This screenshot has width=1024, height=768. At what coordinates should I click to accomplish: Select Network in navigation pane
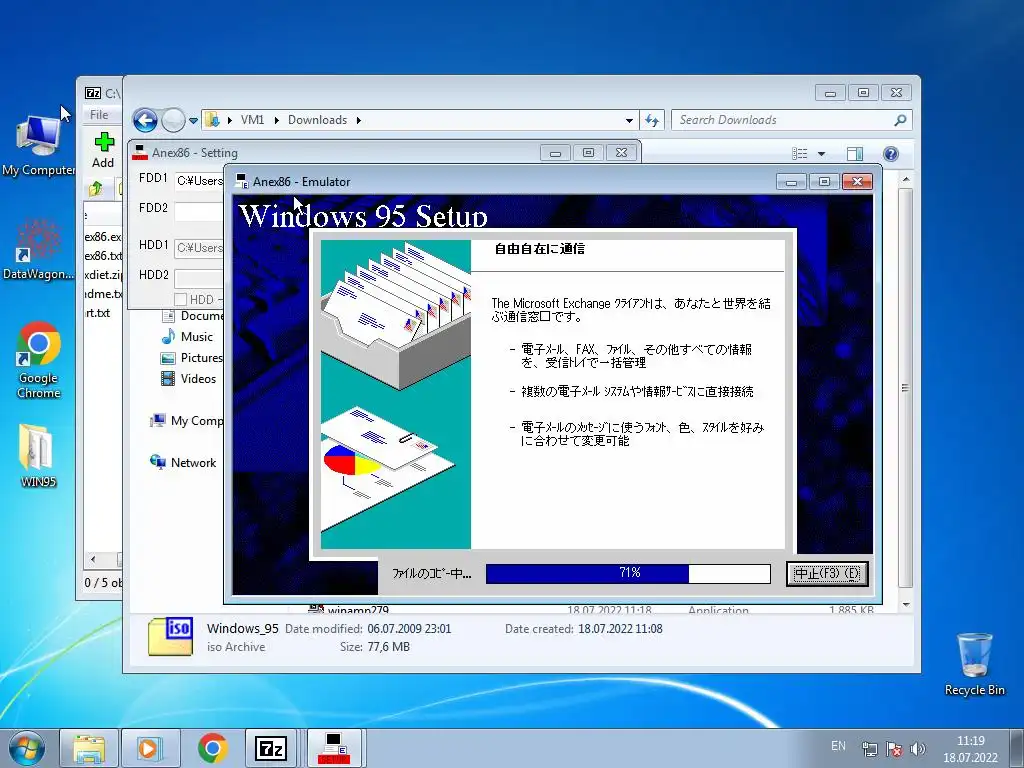[183, 462]
